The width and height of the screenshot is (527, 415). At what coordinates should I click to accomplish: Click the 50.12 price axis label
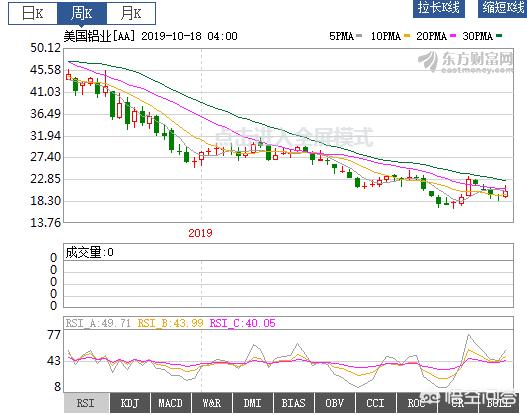click(x=46, y=48)
